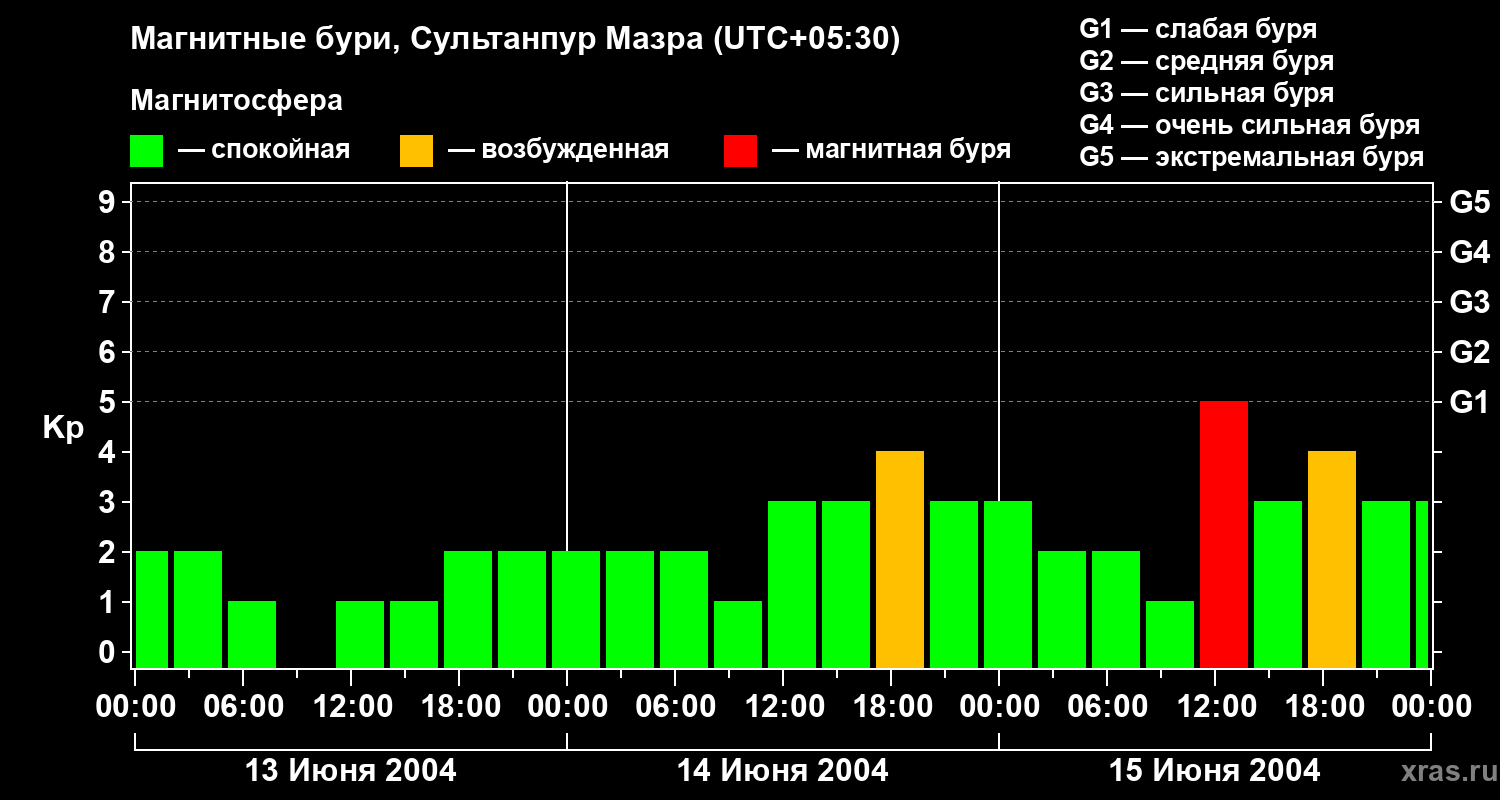Click the 'G3 — сильная буря' legend line

point(1207,93)
